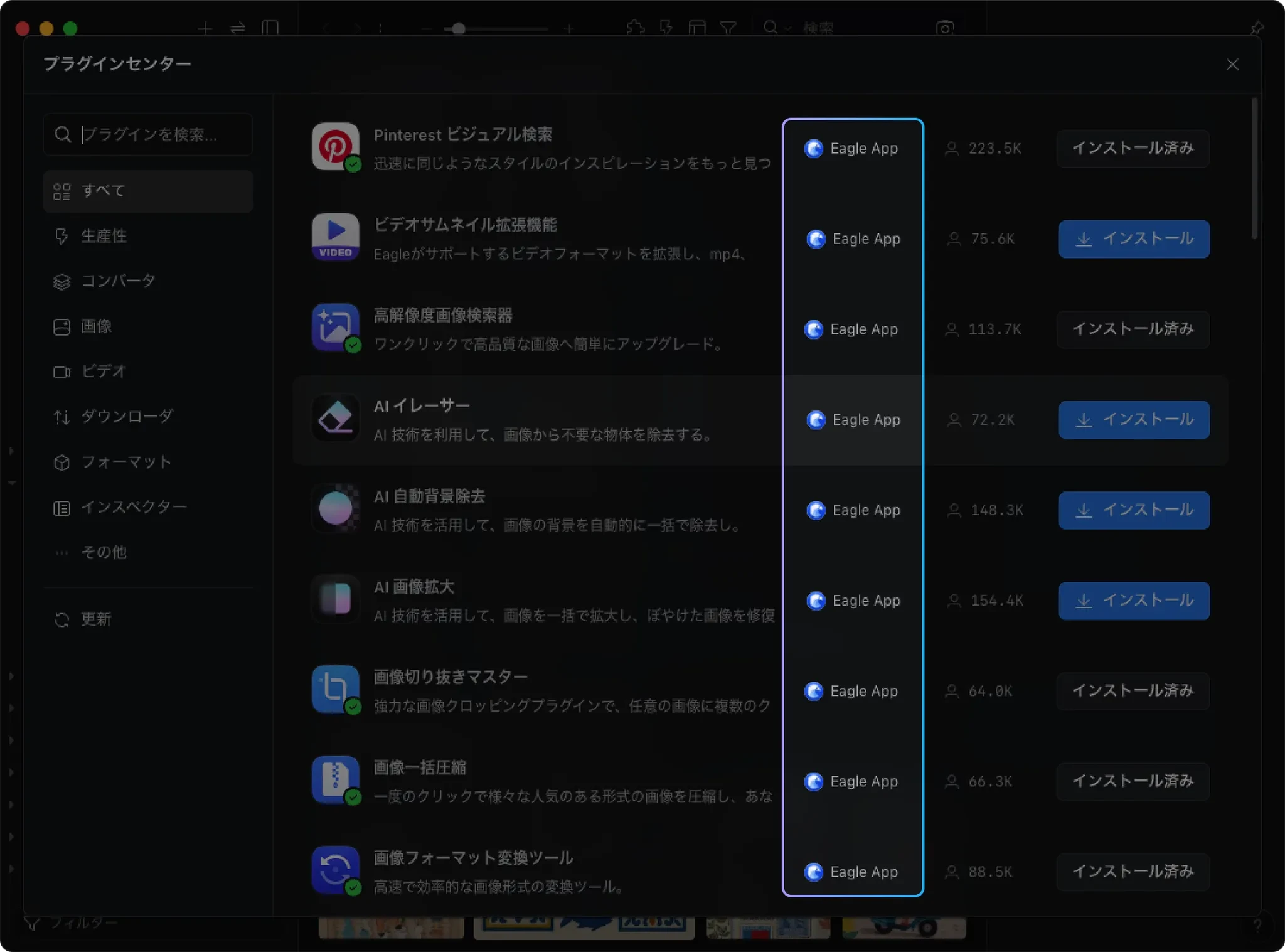This screenshot has width=1285, height=952.
Task: Click Eagle App author in AI 画像拡大 row
Action: point(853,601)
